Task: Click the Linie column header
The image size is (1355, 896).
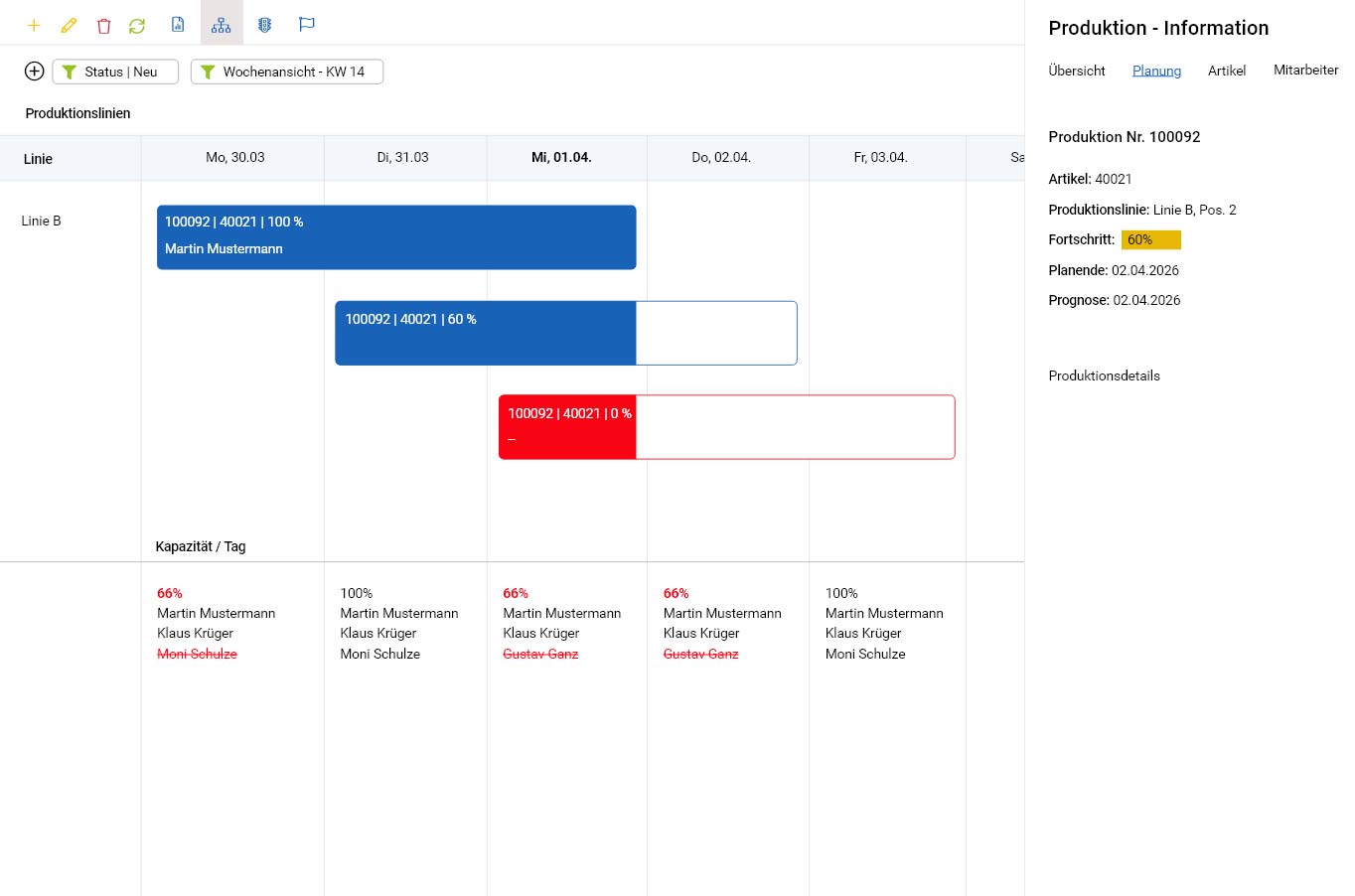Action: [38, 159]
